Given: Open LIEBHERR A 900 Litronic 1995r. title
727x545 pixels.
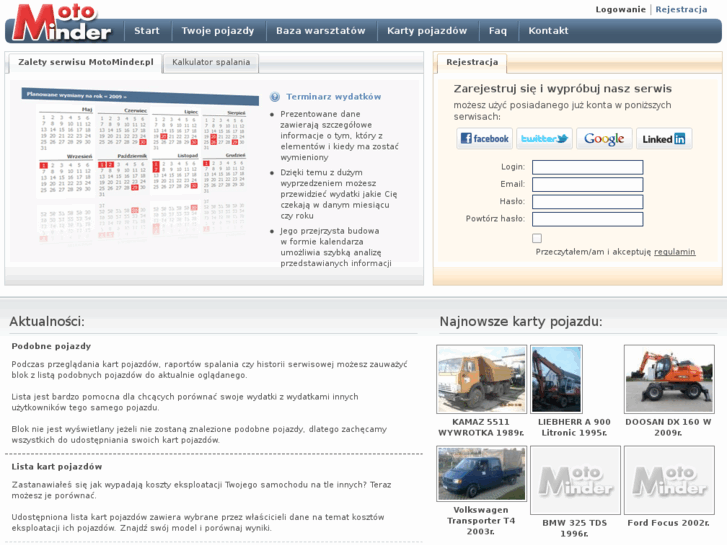Looking at the screenshot, I should [x=574, y=427].
